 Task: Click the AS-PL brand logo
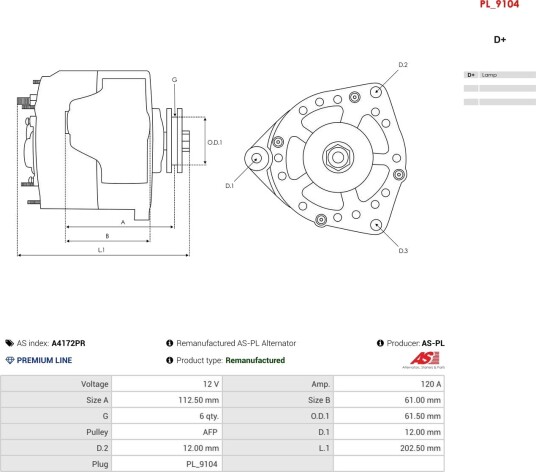424,360
